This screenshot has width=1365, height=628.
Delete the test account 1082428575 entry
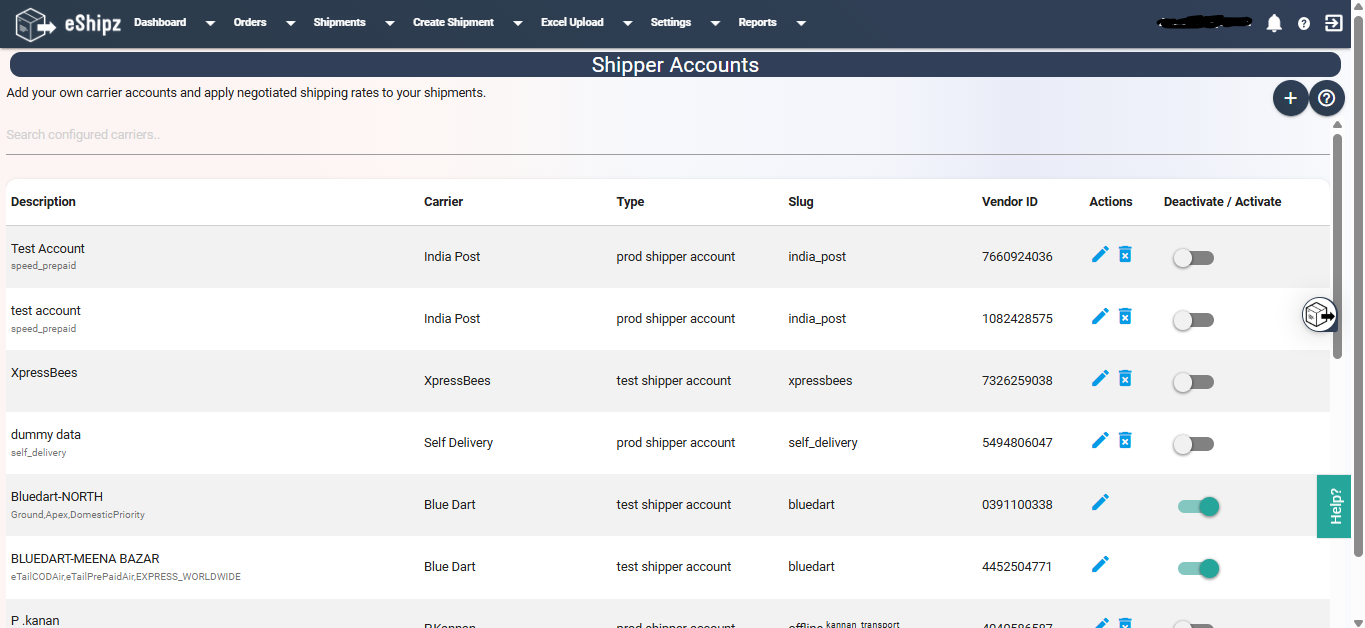click(1125, 316)
